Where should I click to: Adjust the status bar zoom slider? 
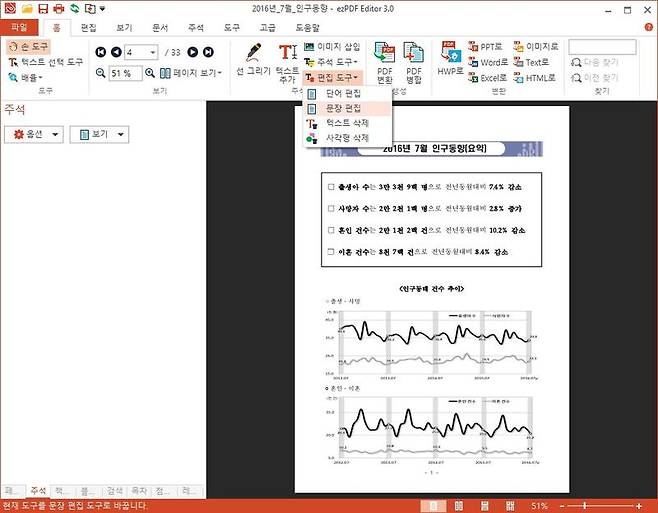(585, 506)
